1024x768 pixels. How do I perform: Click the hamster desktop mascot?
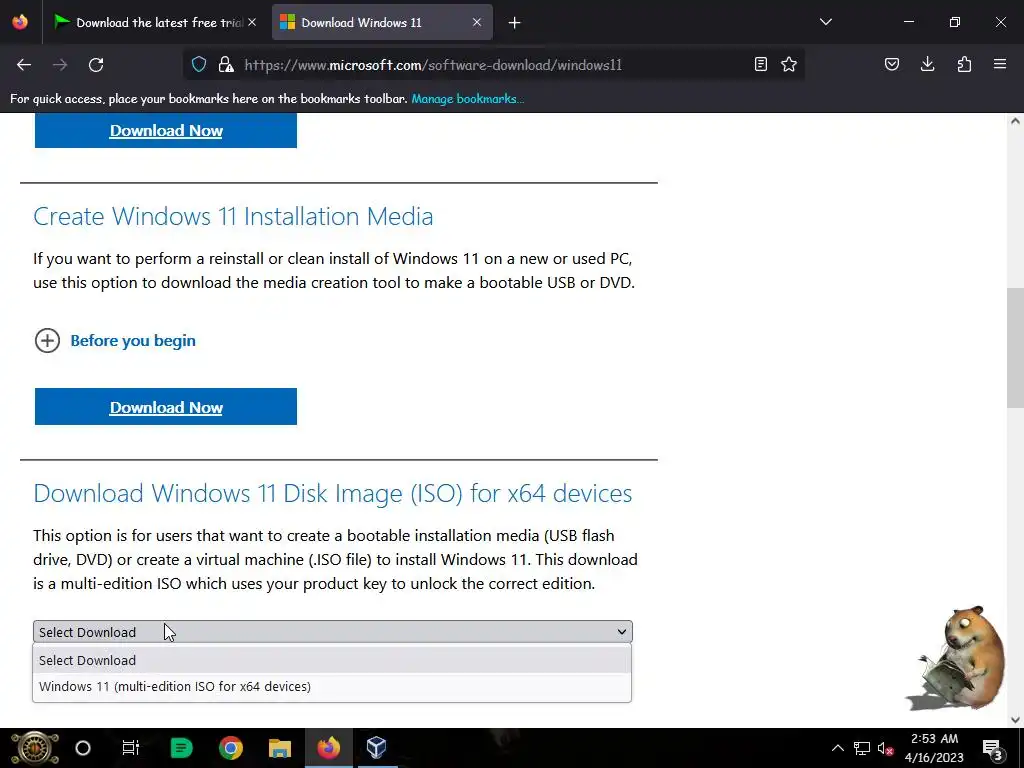pyautogui.click(x=957, y=658)
